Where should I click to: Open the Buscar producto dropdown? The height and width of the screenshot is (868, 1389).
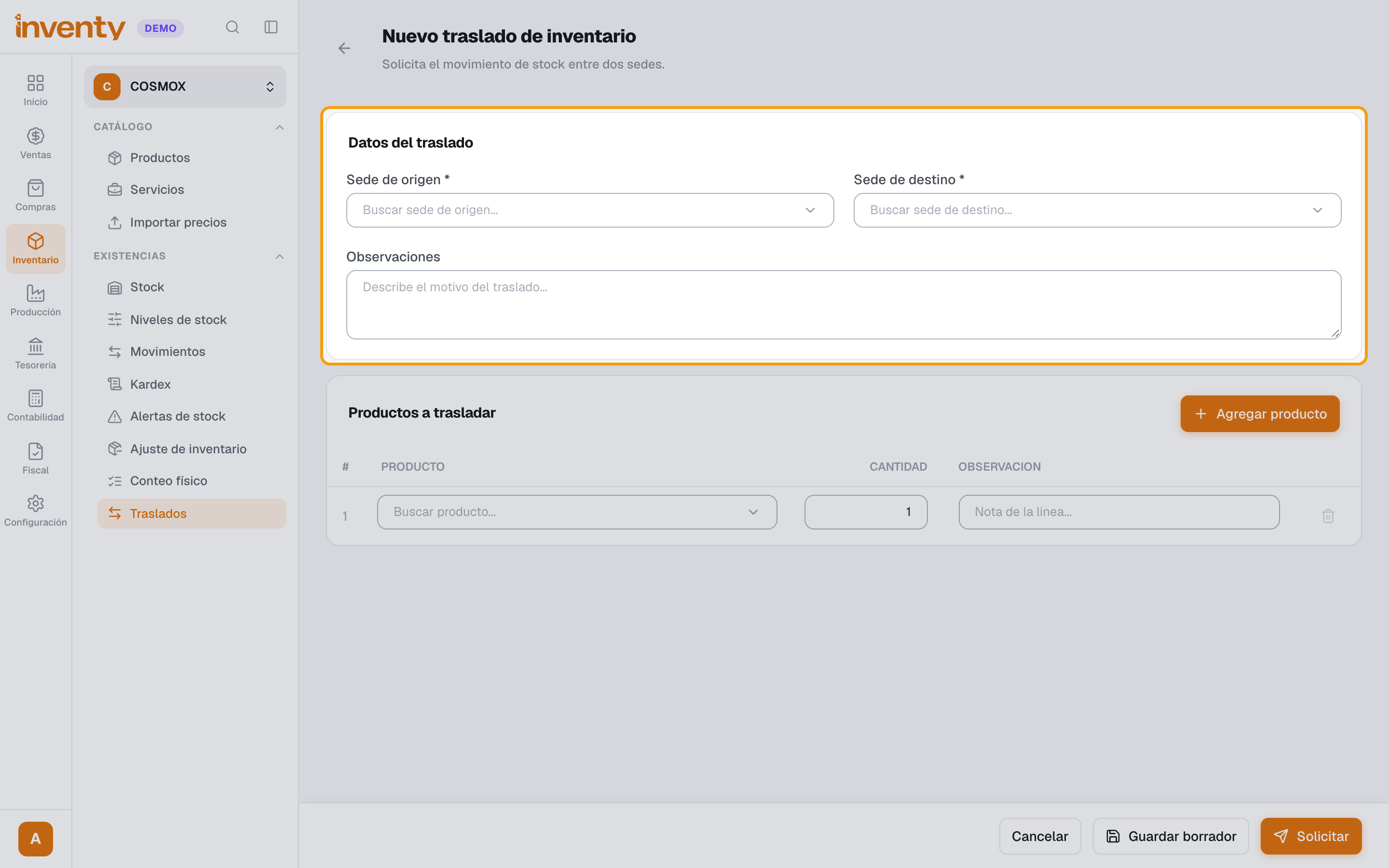pyautogui.click(x=577, y=512)
